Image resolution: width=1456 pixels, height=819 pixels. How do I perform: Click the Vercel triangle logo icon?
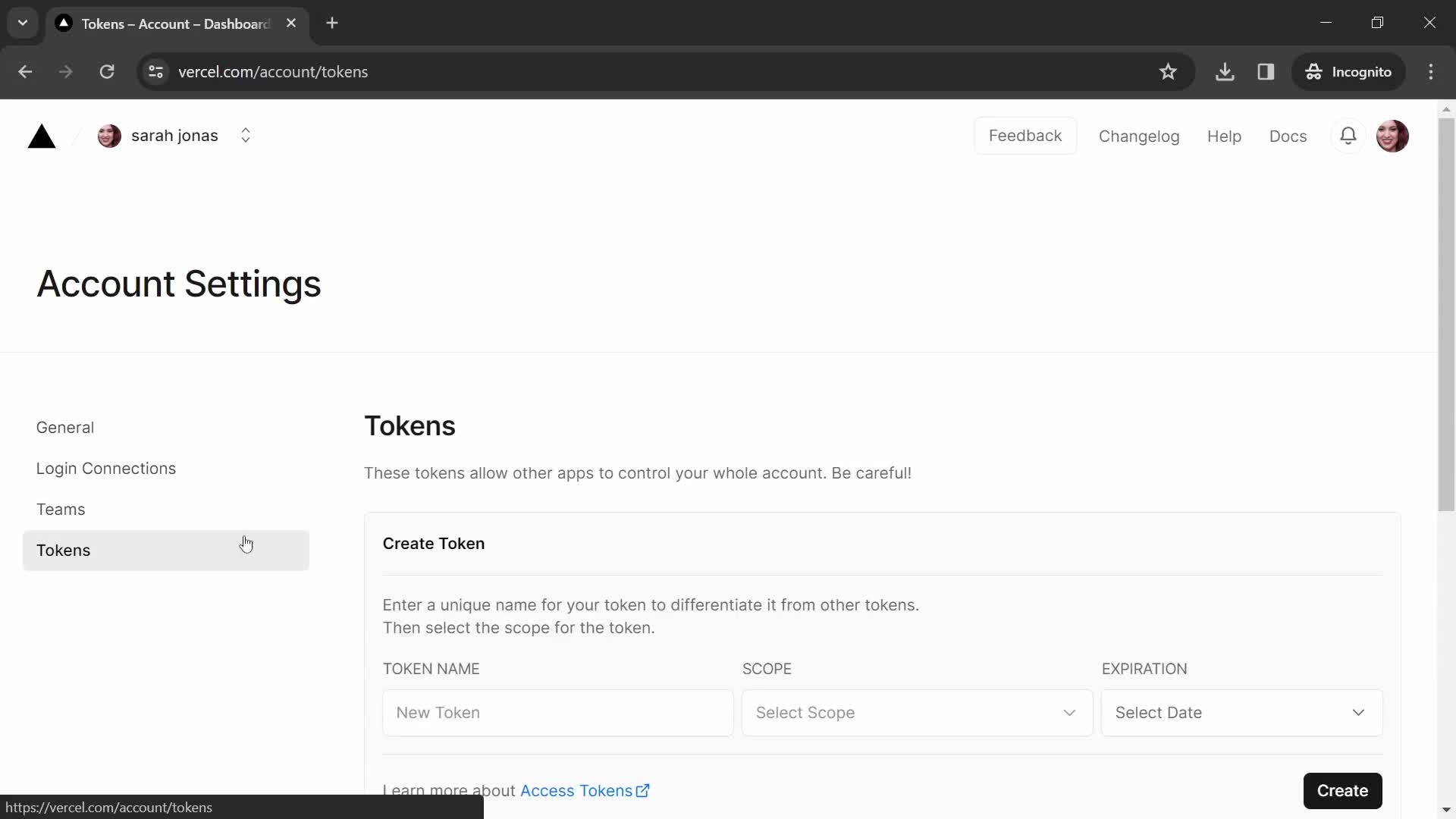click(x=40, y=136)
